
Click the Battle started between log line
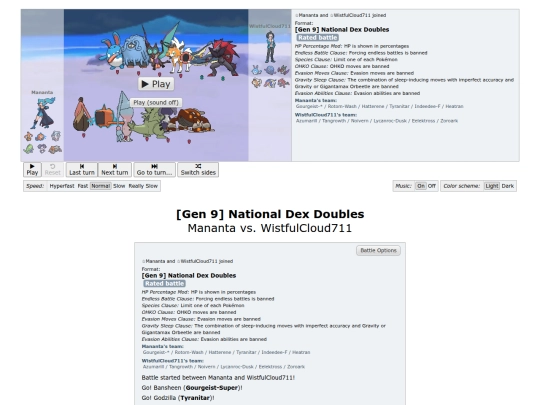tap(218, 377)
